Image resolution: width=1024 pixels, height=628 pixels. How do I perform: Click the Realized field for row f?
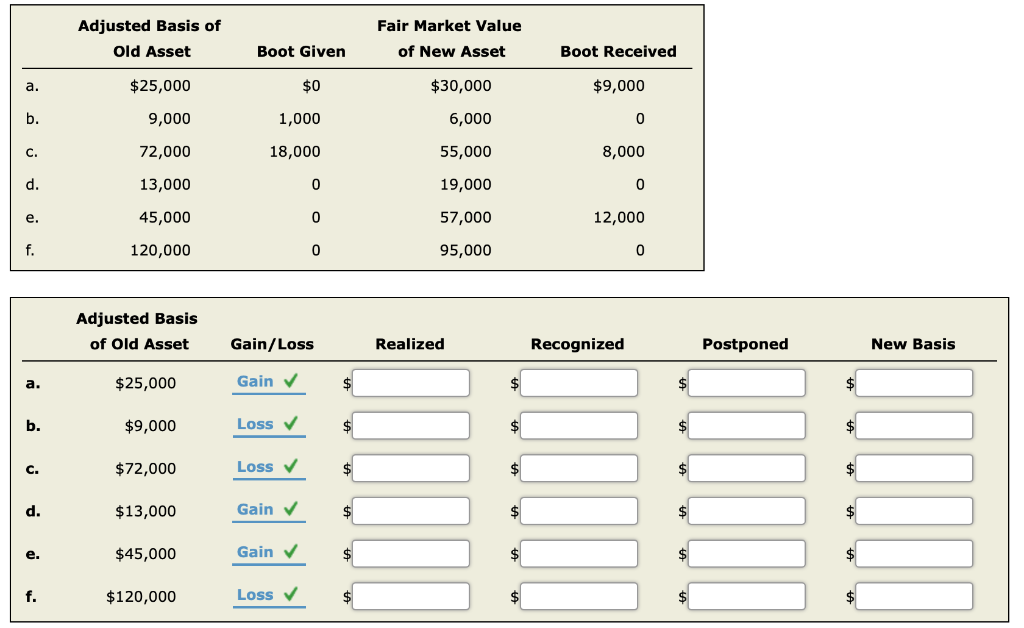coord(411,596)
